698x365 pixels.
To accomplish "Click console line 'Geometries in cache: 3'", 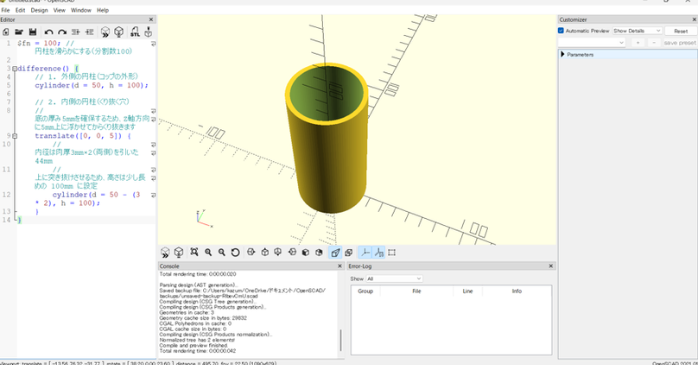I will (x=188, y=312).
